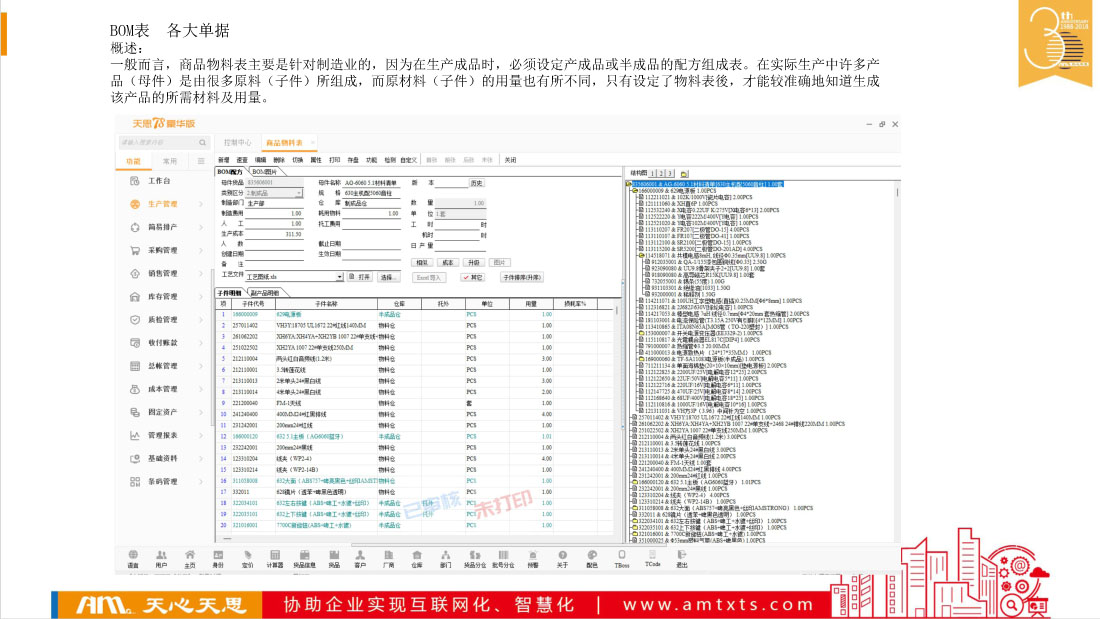Click the search magnifier icon in sidebar
The height and width of the screenshot is (619, 1100).
[x=203, y=142]
